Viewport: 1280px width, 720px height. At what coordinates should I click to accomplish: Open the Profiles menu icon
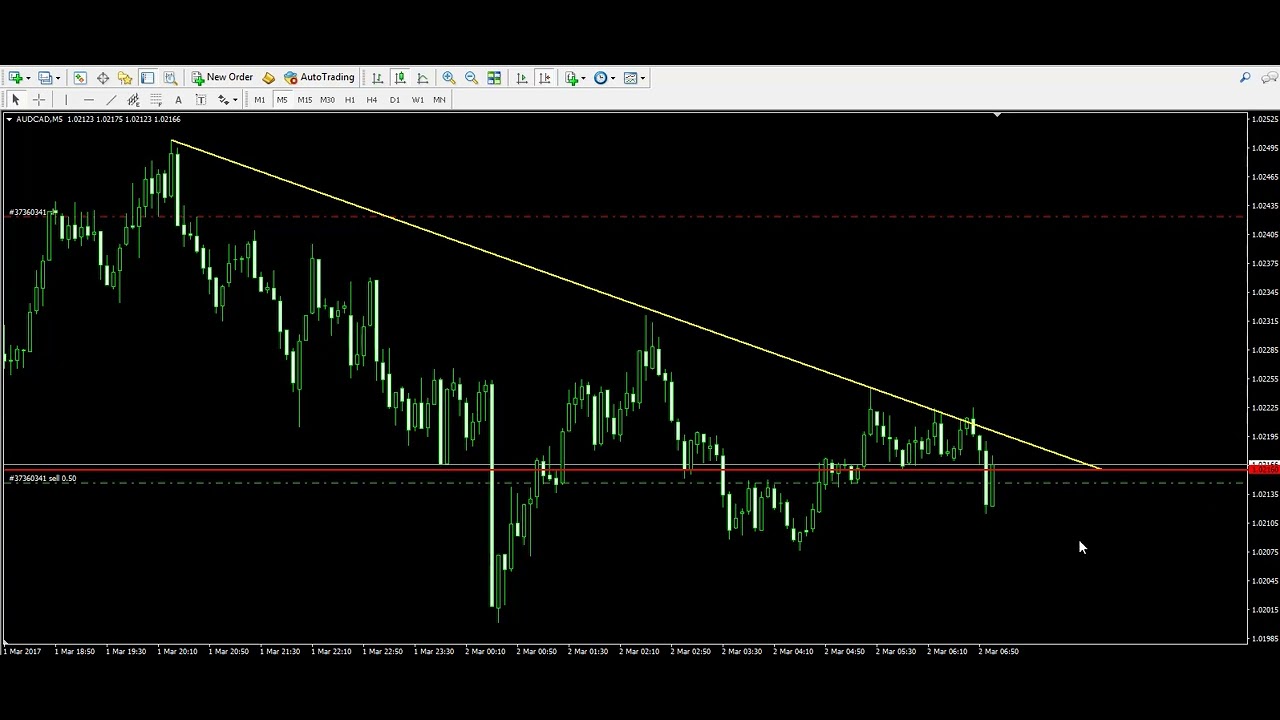(45, 77)
